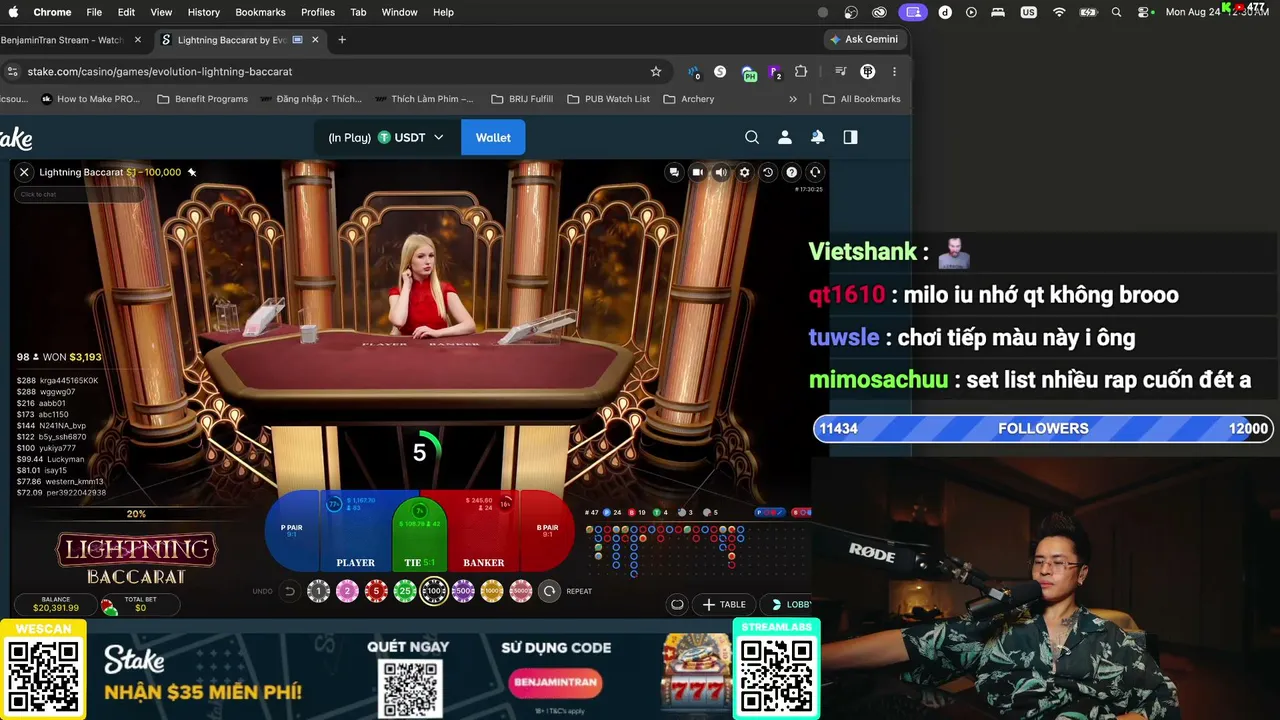Viewport: 1280px width, 720px height.
Task: Open Stake notifications bell
Action: [818, 137]
